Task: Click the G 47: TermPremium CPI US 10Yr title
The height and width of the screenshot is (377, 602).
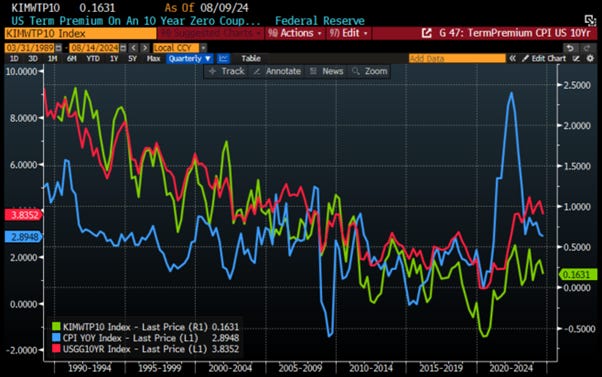Action: pos(514,33)
